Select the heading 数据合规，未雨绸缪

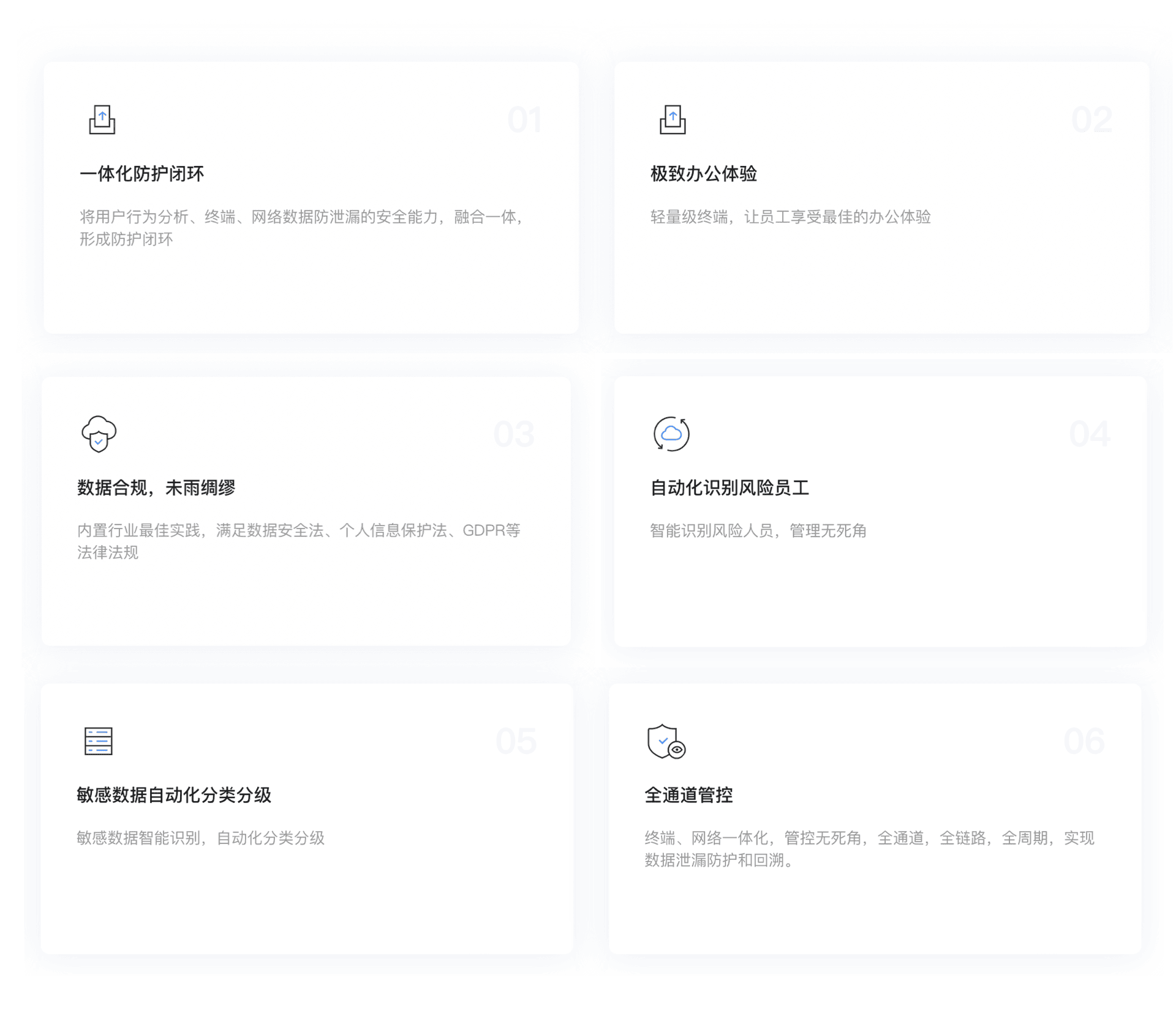[x=156, y=488]
